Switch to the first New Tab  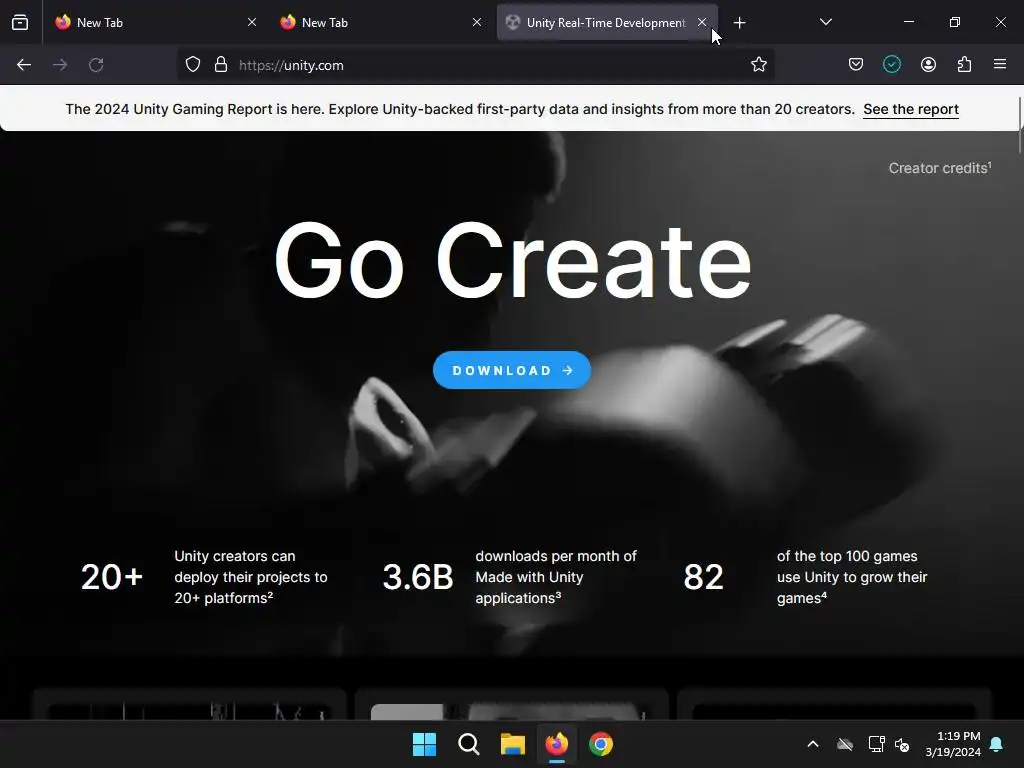coord(156,22)
